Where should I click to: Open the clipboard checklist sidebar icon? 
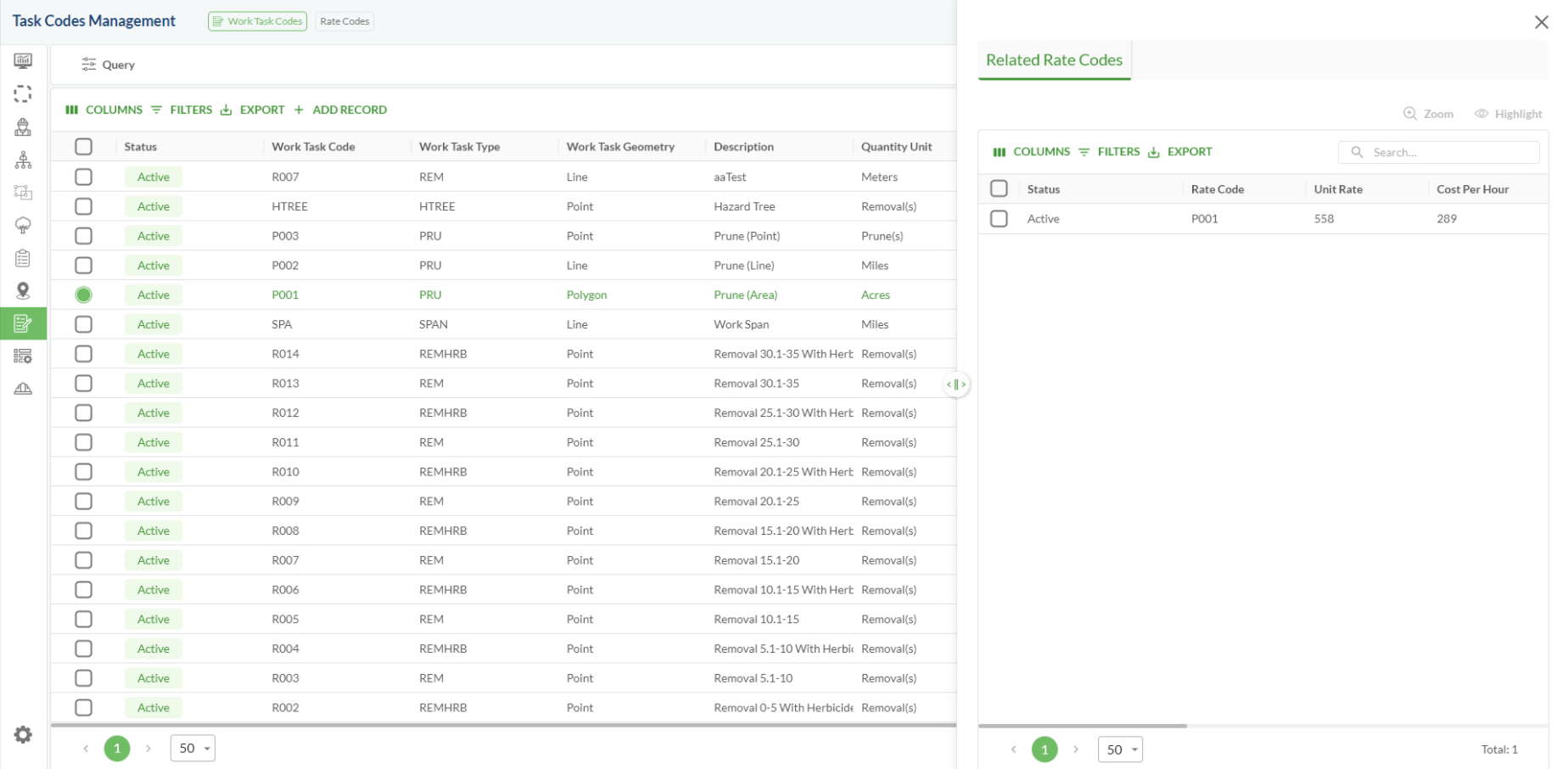(23, 258)
